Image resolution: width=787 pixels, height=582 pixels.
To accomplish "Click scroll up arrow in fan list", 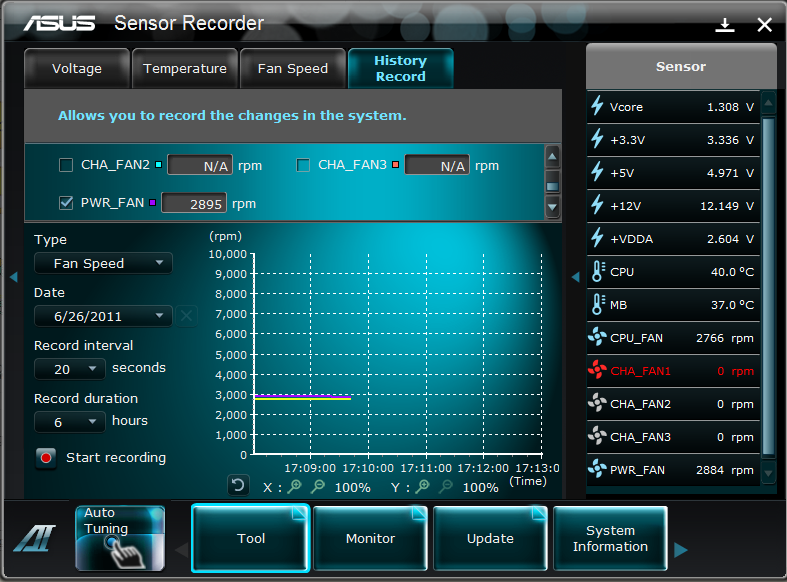I will tap(552, 157).
